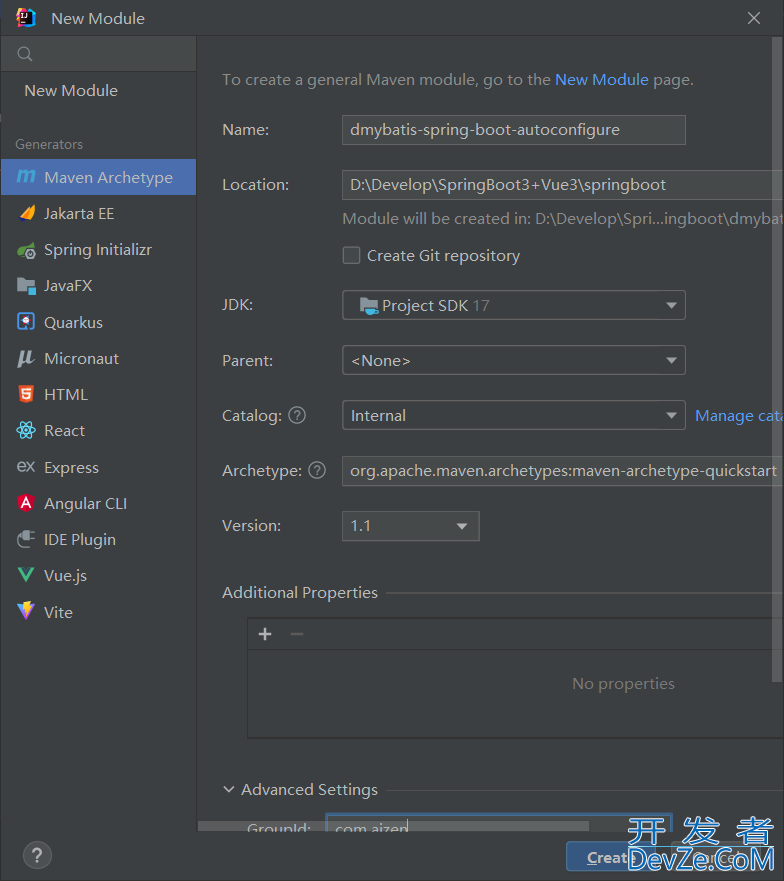Click the add property plus icon
Viewport: 784px width, 881px height.
point(265,634)
